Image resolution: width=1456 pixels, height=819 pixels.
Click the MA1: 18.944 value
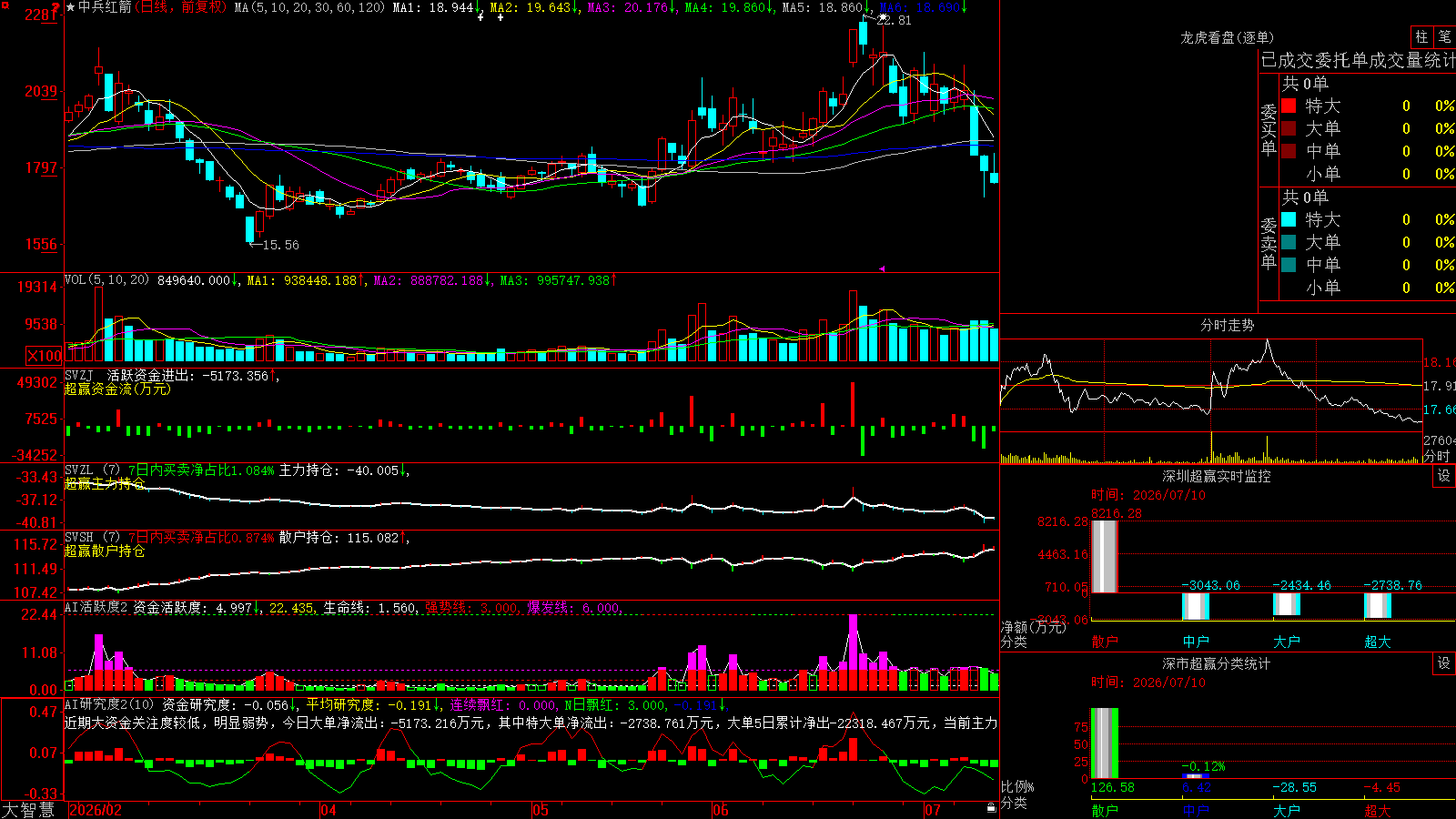(433, 7)
